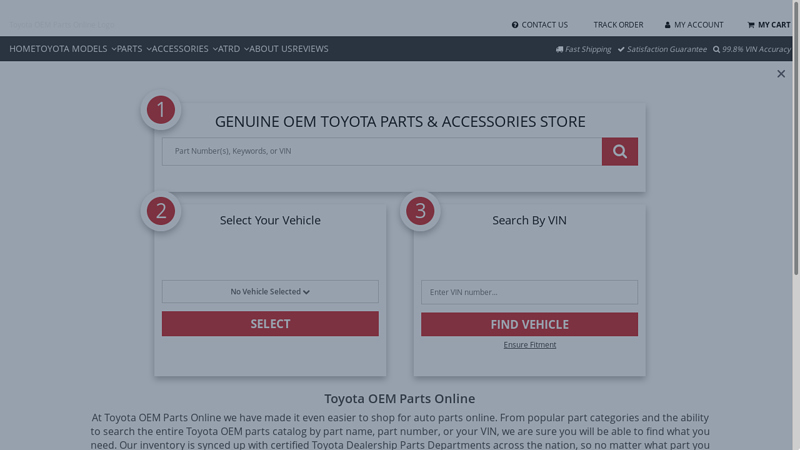Focus the Part Number, Keywords, or VIN field

point(382,151)
